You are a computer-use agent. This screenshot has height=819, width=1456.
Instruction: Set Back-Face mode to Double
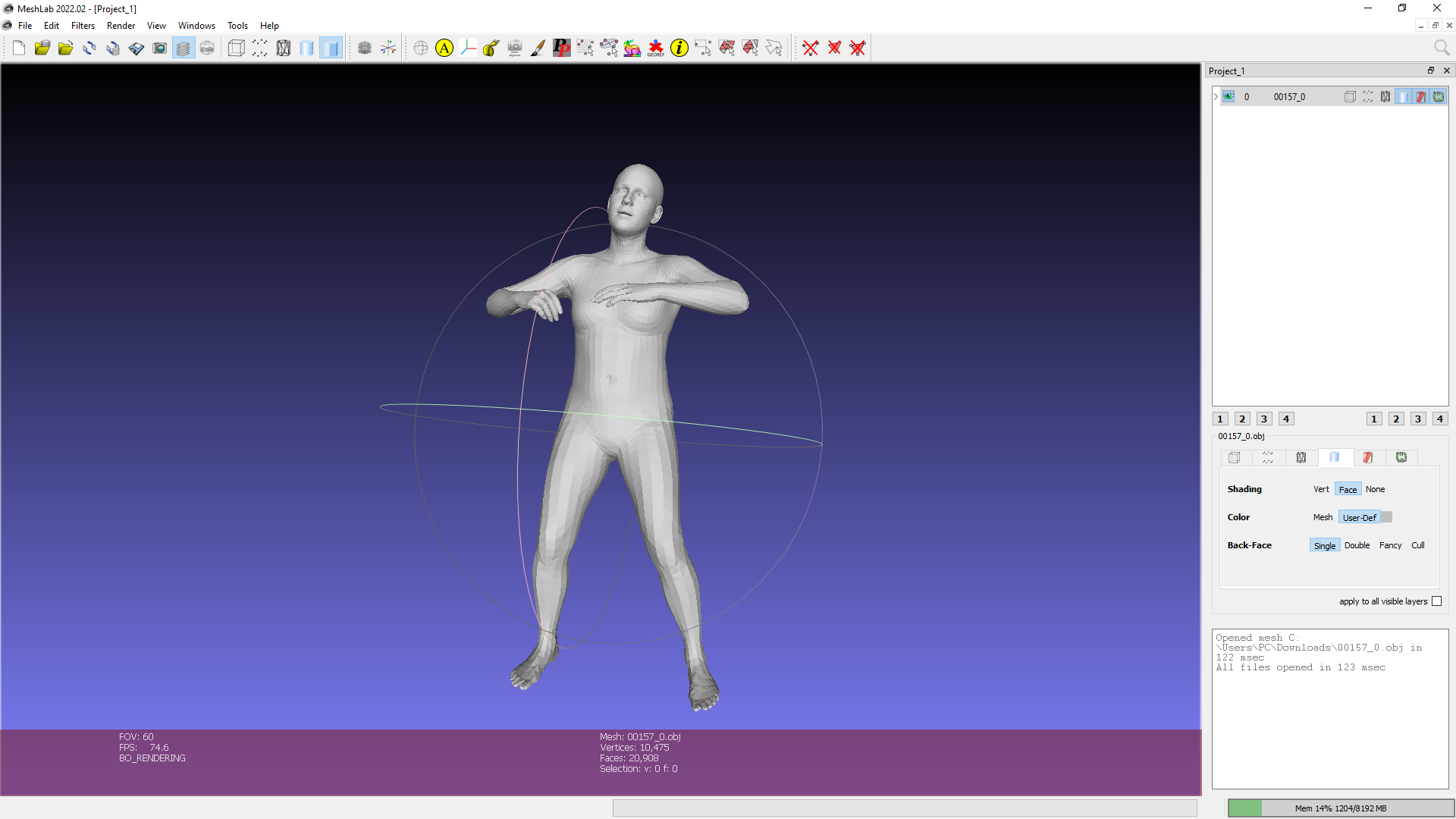tap(1357, 545)
